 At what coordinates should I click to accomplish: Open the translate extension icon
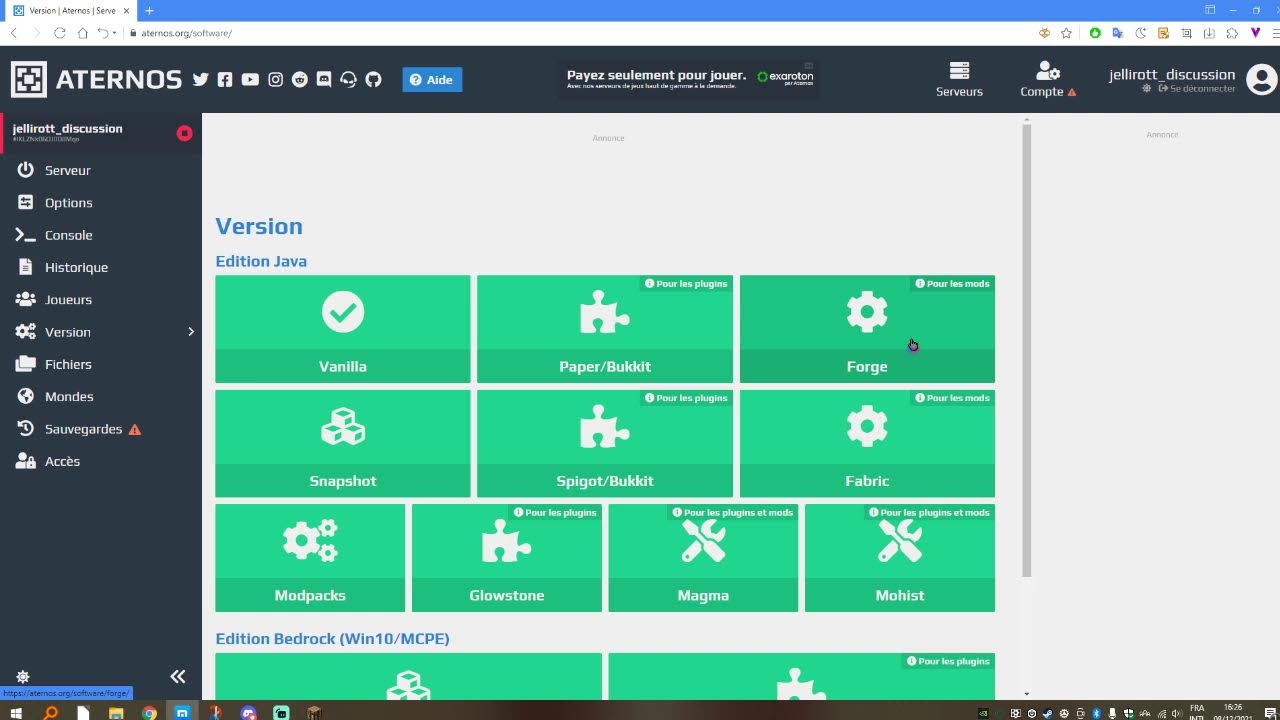coord(1118,33)
